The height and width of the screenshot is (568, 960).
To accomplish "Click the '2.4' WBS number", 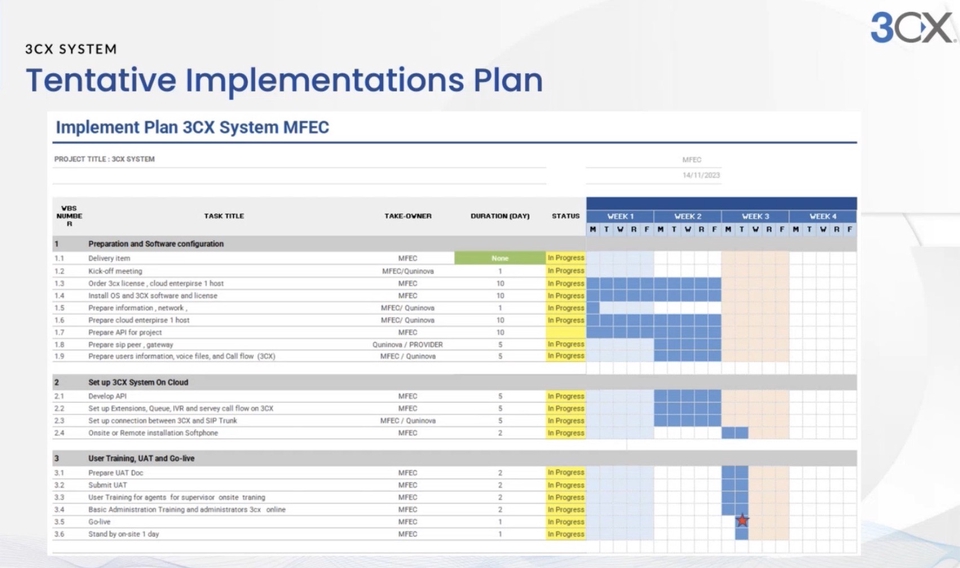I will 59,433.
